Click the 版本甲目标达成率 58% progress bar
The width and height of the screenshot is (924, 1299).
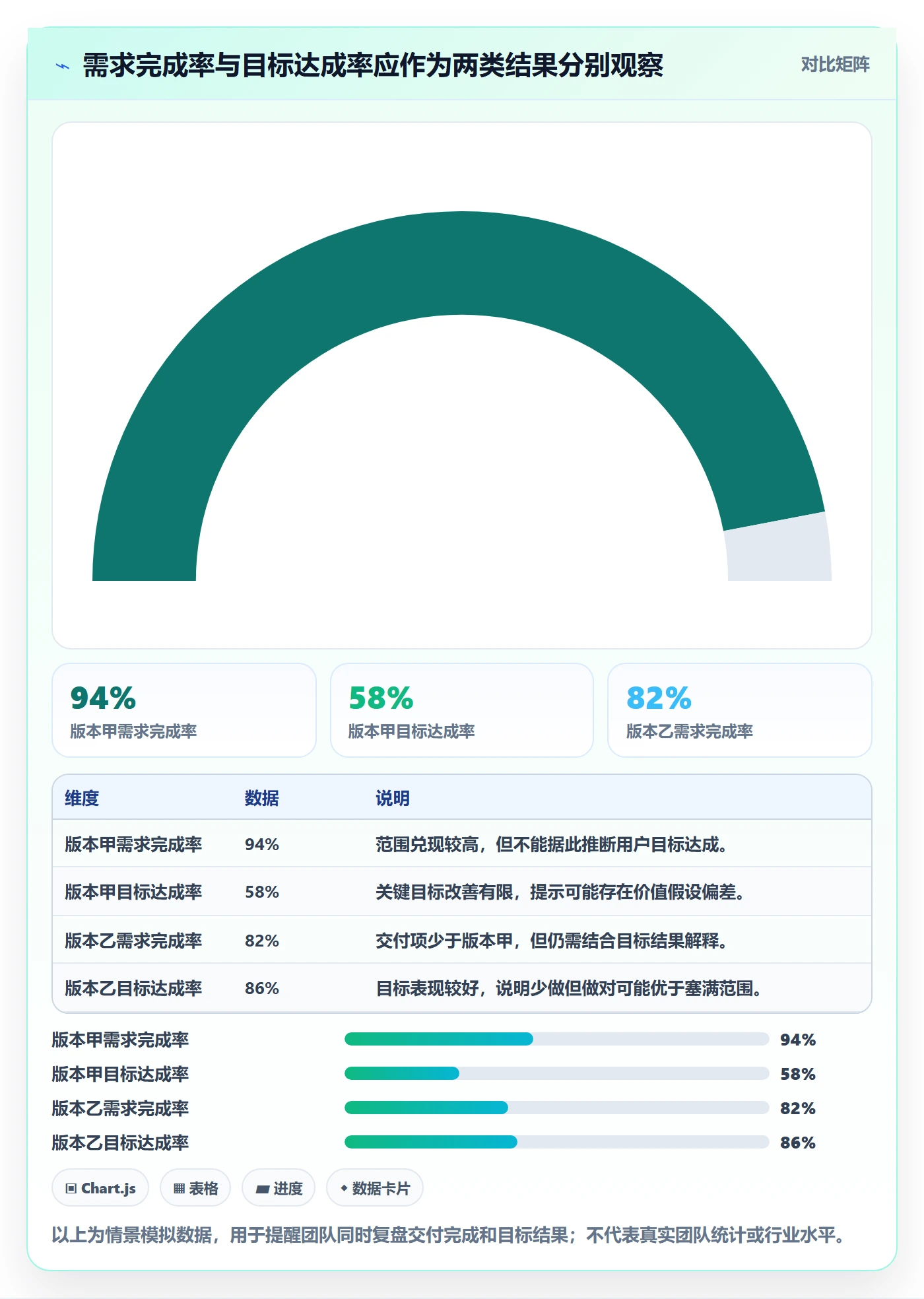click(x=557, y=1073)
